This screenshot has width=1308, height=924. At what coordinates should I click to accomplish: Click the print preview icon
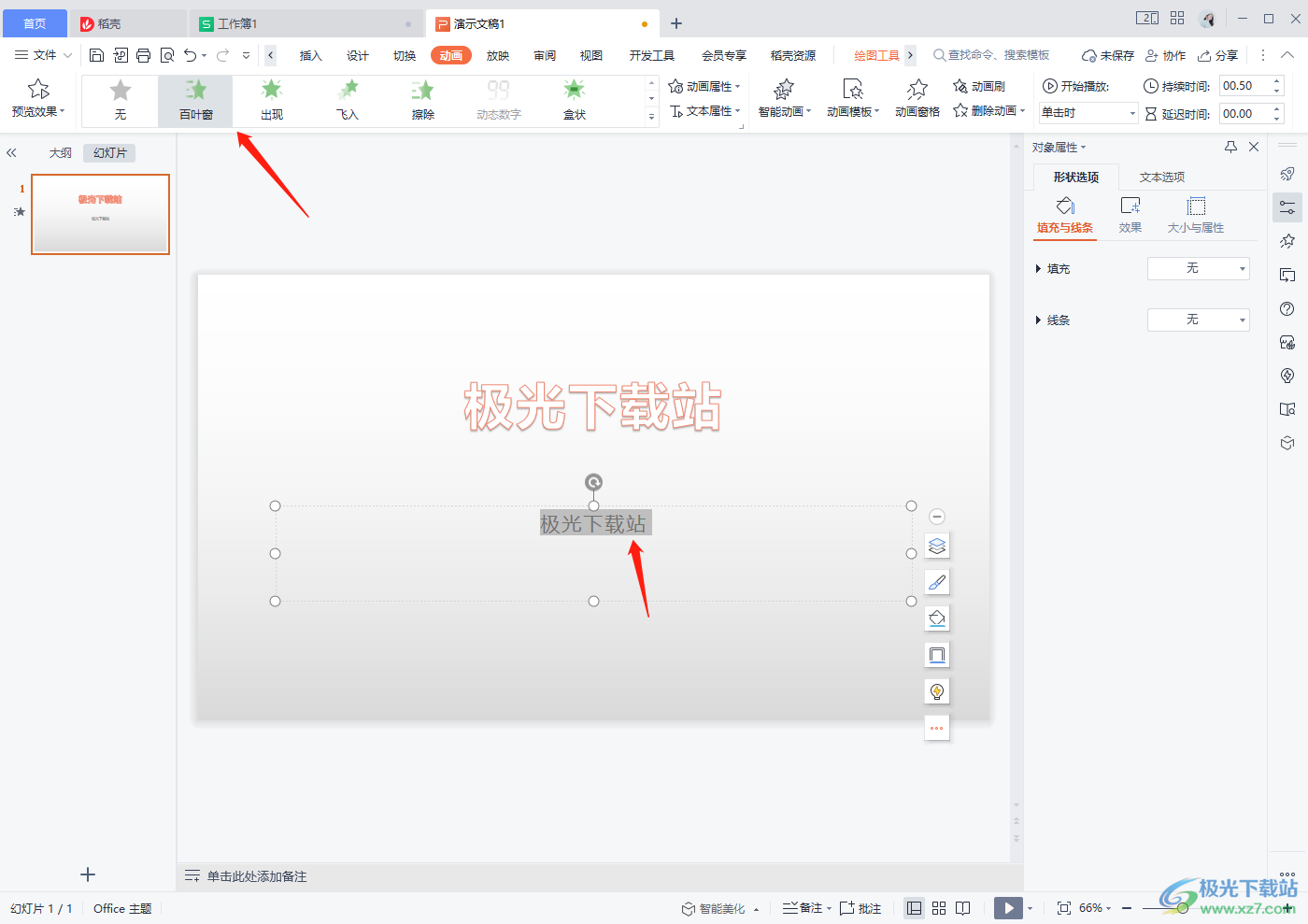pos(167,55)
